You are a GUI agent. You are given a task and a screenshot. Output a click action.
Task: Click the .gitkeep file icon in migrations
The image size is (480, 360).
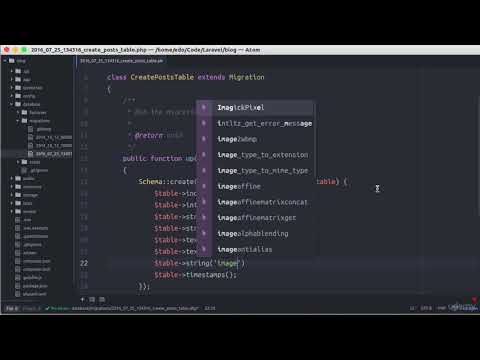[x=31, y=129]
